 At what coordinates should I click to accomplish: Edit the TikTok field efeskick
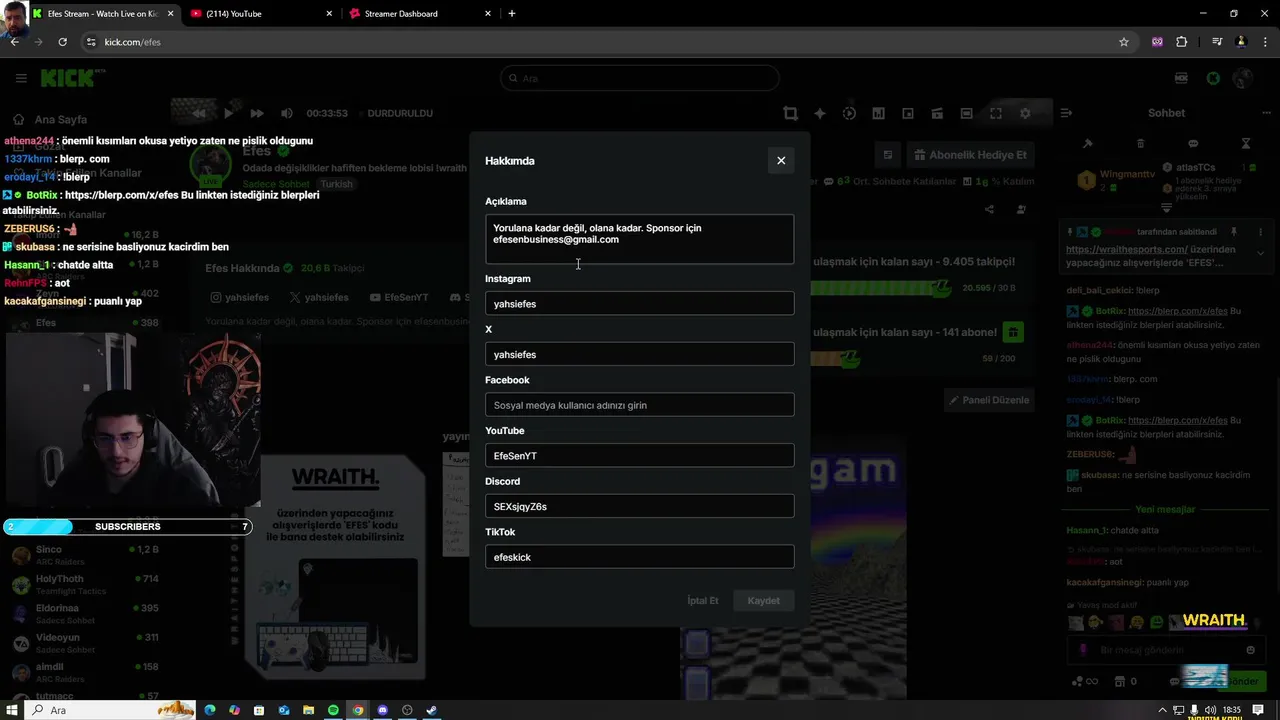[639, 557]
